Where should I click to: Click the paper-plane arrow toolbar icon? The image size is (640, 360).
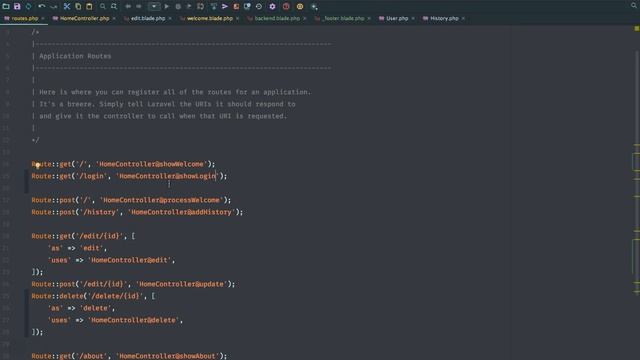[x=225, y=7]
